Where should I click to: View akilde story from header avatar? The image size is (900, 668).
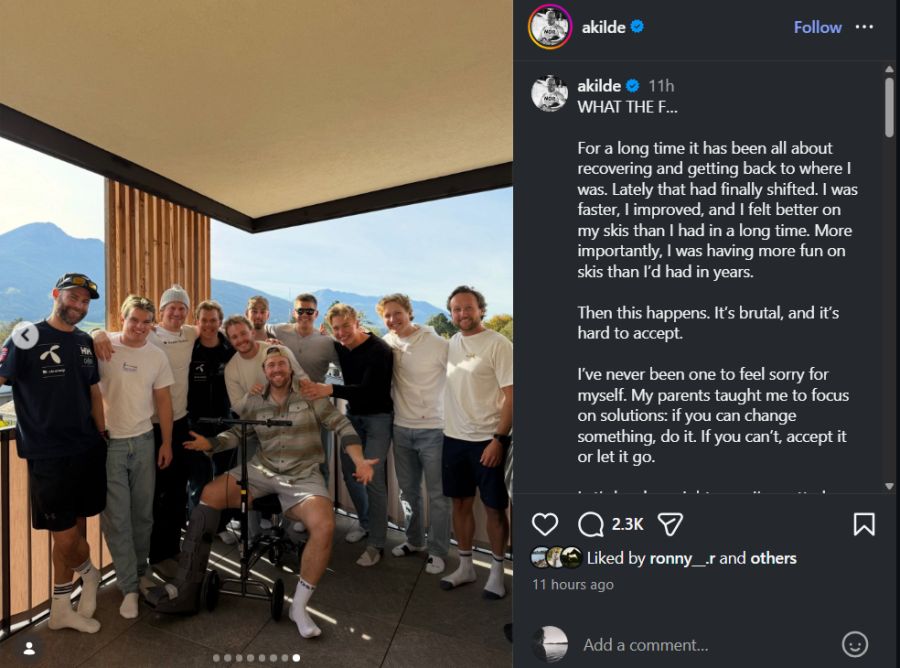pos(550,27)
